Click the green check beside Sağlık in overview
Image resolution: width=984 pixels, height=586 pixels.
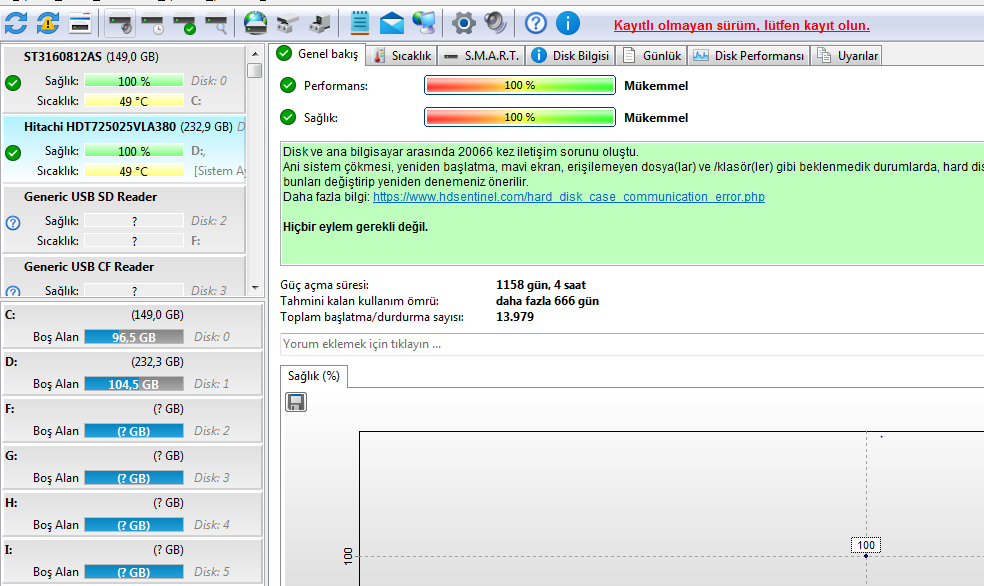288,117
